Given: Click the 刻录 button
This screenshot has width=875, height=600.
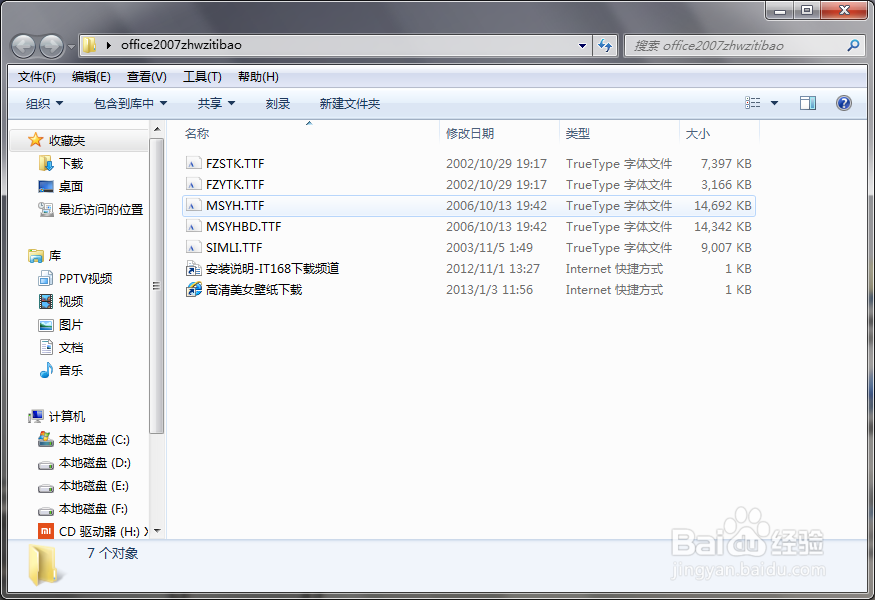Looking at the screenshot, I should 277,103.
